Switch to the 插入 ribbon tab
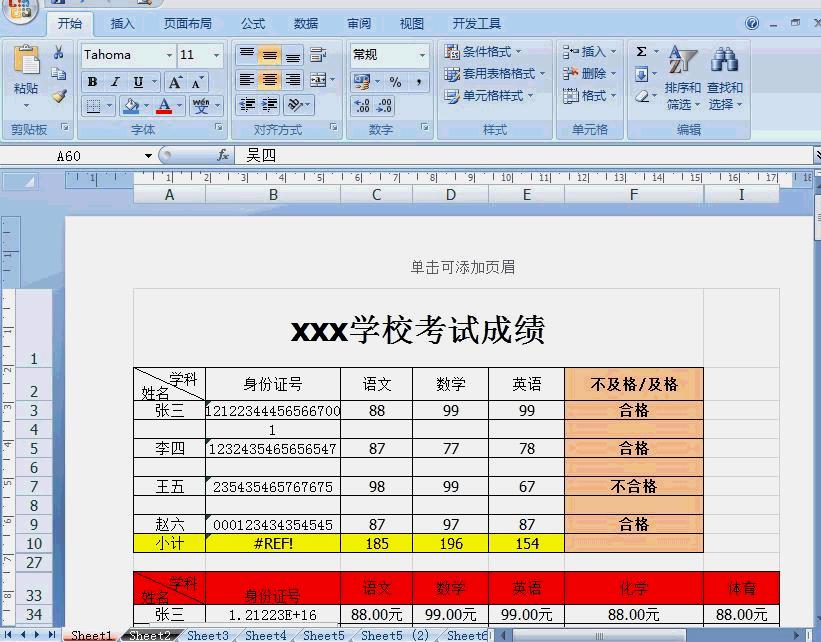Screen dimensions: 821x642 click(121, 24)
